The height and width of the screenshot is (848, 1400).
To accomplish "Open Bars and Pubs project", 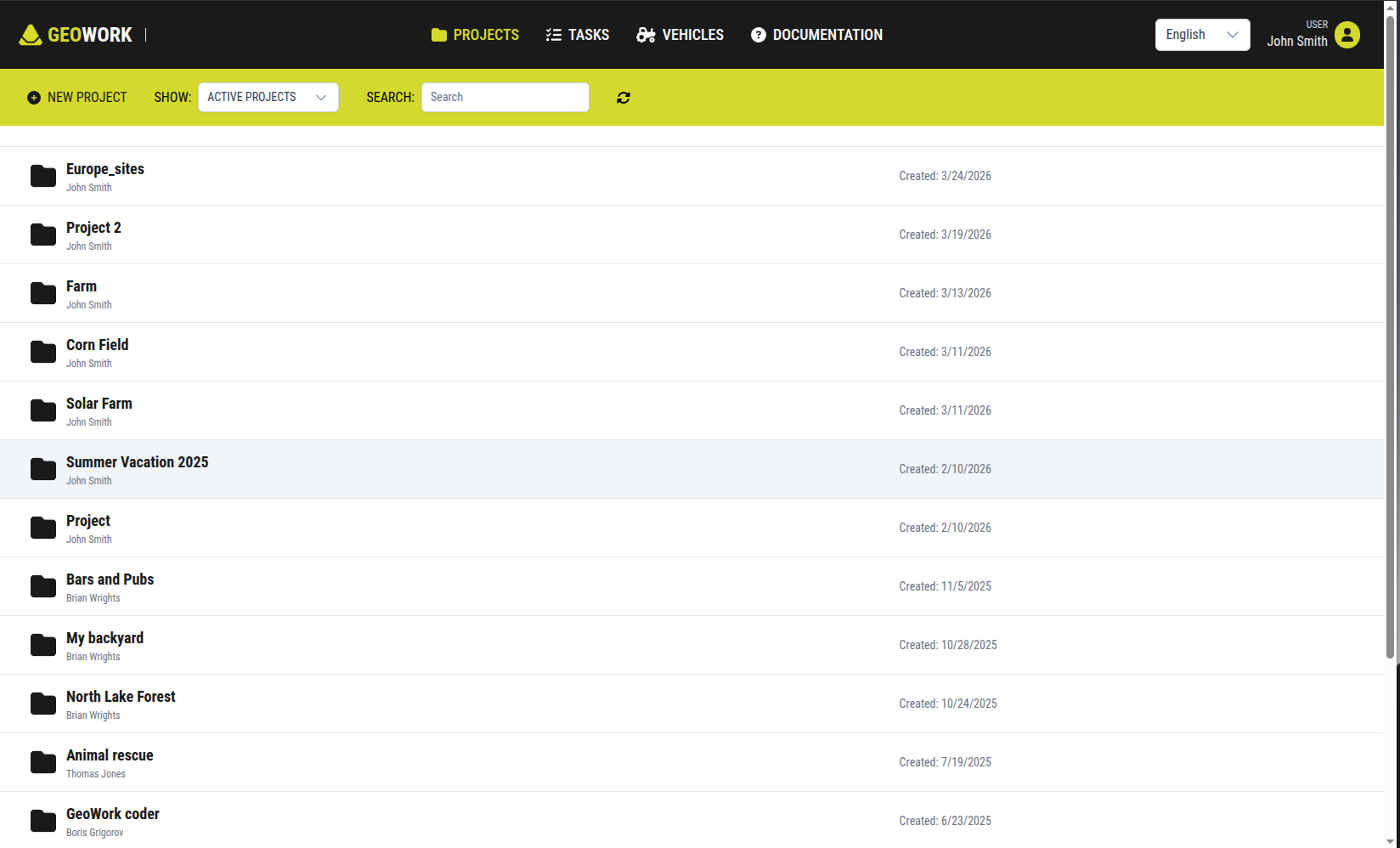I will (x=692, y=586).
